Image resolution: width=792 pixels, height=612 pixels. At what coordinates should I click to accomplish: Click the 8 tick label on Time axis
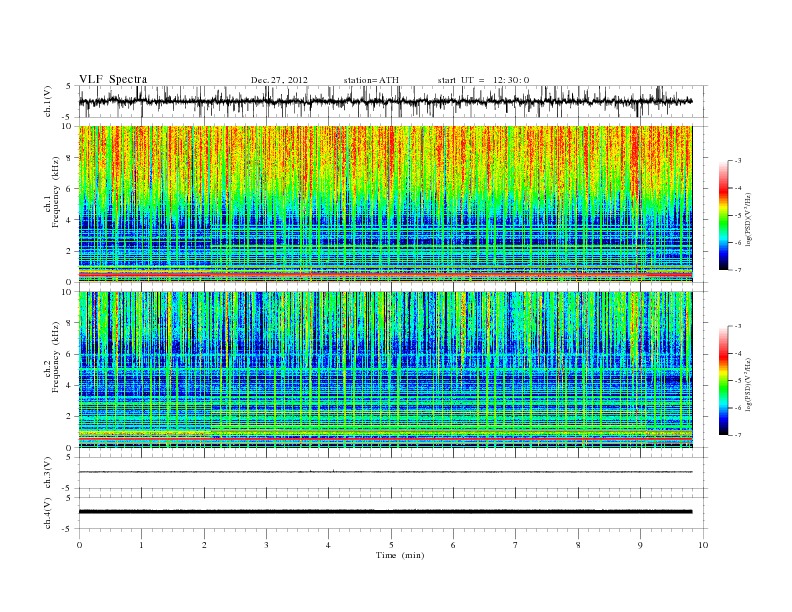coord(578,545)
